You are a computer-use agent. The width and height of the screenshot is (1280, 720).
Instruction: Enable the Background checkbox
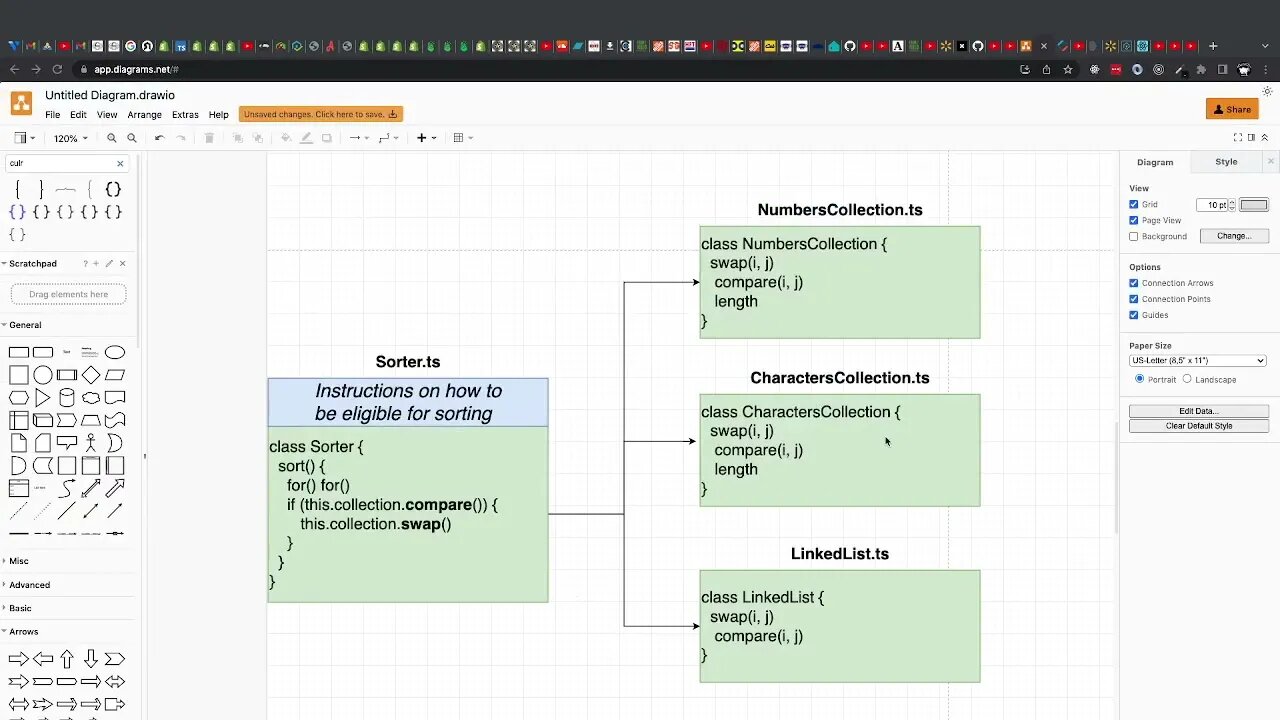click(x=1134, y=237)
